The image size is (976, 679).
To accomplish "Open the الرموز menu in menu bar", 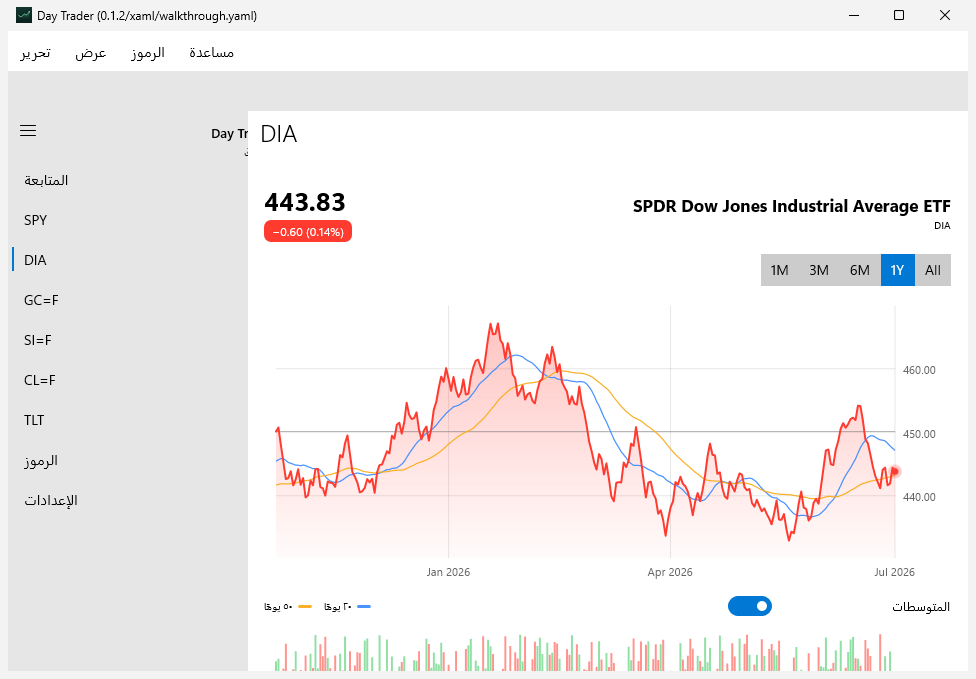I will (148, 53).
